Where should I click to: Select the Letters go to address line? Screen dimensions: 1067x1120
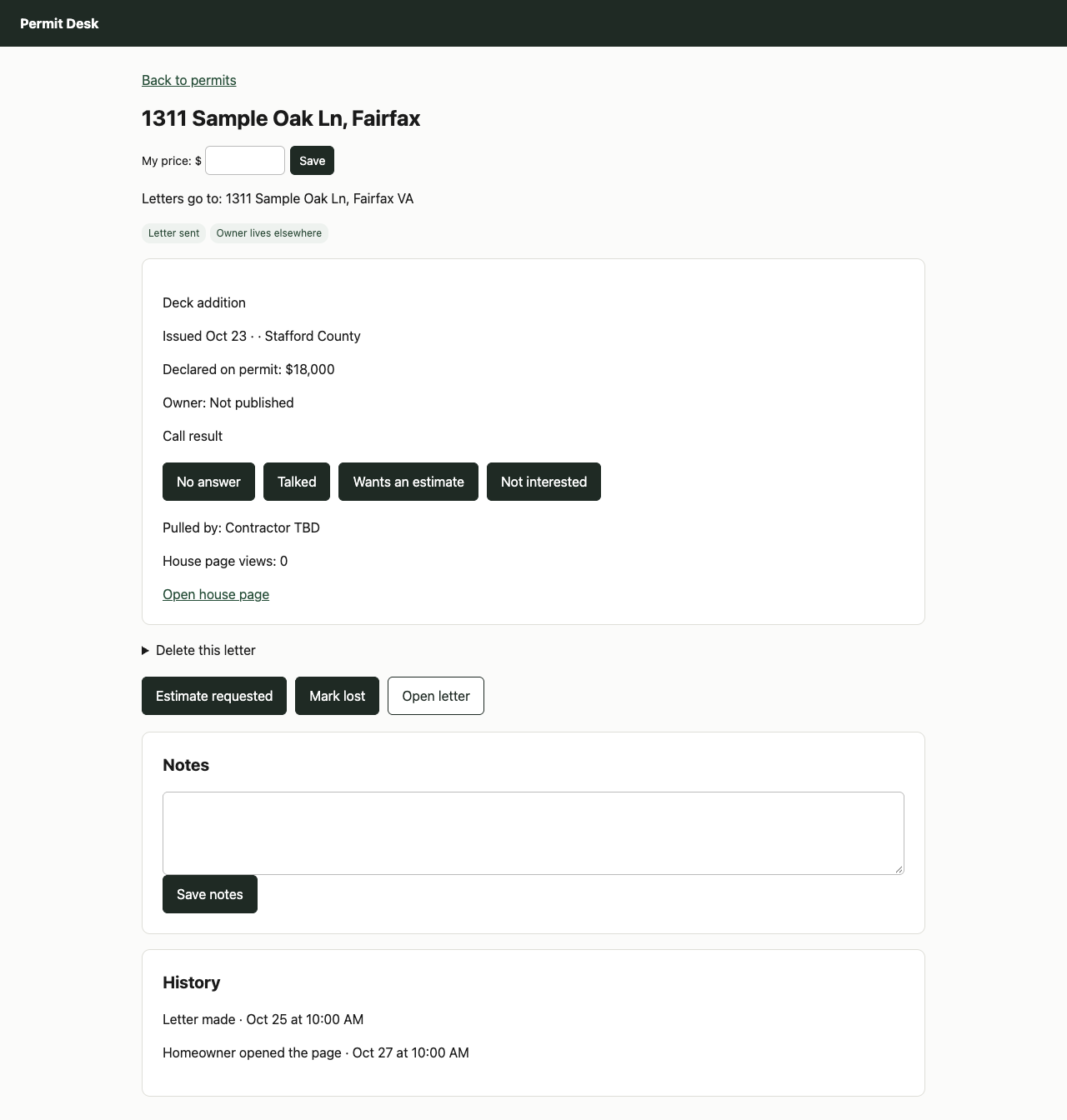point(278,198)
